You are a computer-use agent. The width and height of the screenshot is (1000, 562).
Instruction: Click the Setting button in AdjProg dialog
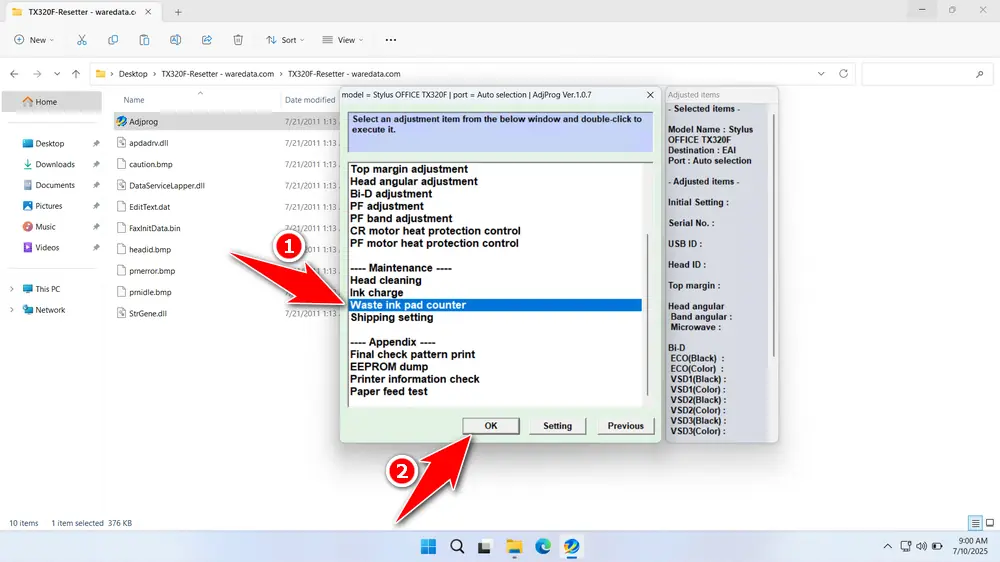557,426
